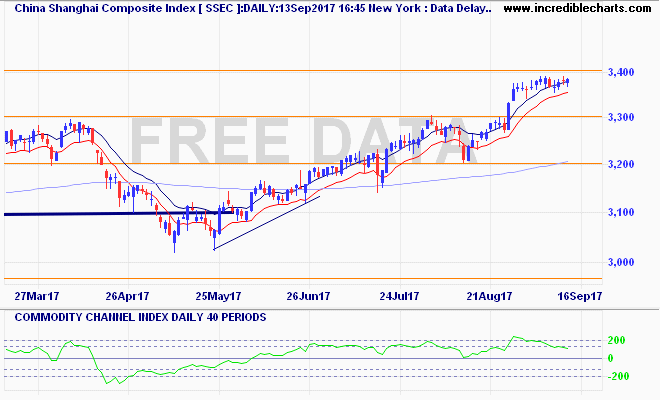The width and height of the screenshot is (660, 400).
Task: Select the 0 level on the CCI scale
Action: point(611,358)
